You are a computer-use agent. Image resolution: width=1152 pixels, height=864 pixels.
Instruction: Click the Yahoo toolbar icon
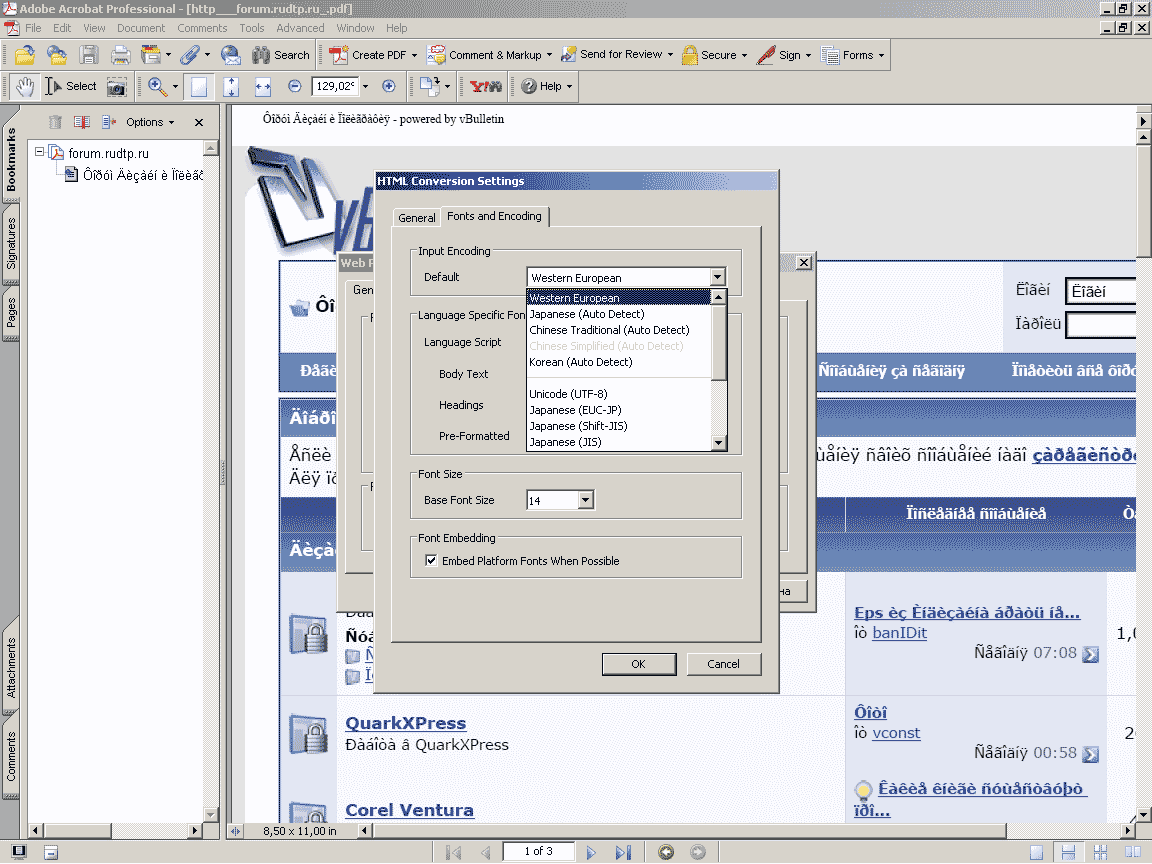(486, 87)
